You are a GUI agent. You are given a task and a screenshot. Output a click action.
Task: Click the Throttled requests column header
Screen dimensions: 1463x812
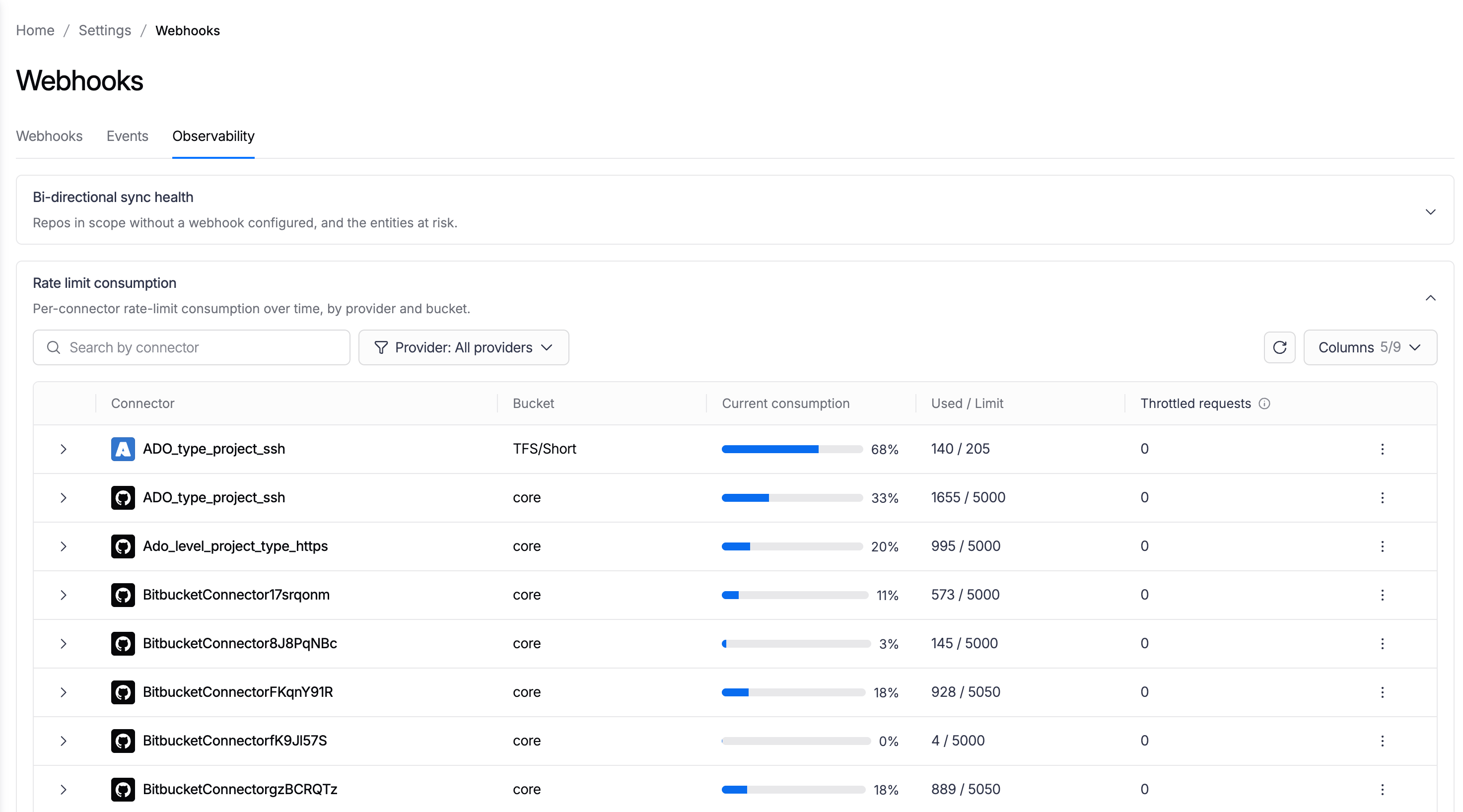tap(1195, 403)
